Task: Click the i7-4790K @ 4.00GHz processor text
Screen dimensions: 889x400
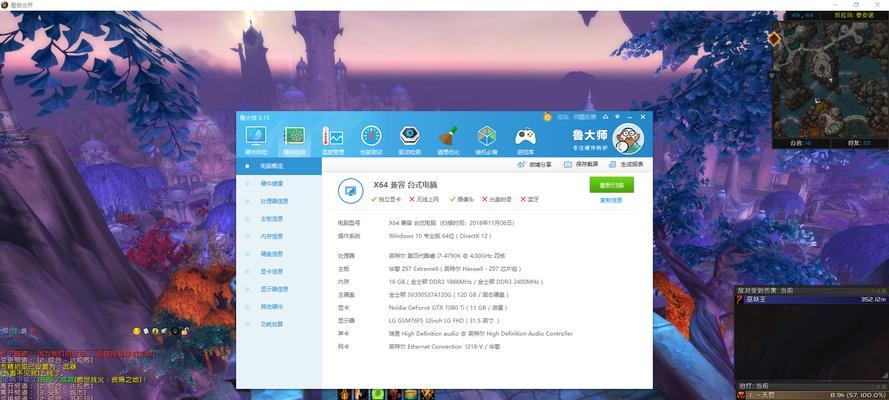Action: (447, 256)
